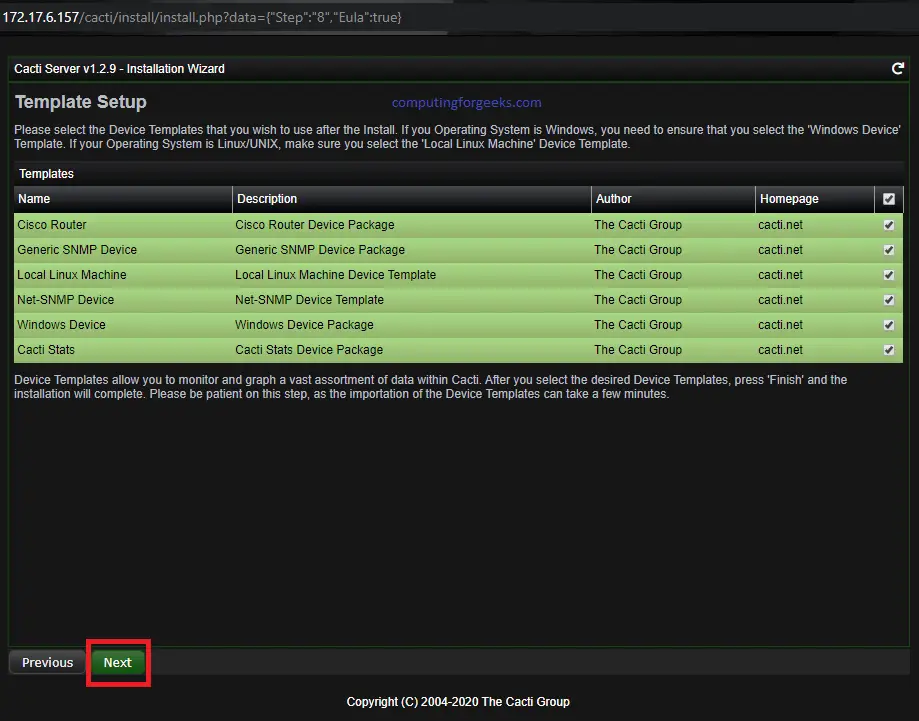The width and height of the screenshot is (919, 721).
Task: Click 'Generic SNMP Device Package' description
Action: tap(320, 250)
